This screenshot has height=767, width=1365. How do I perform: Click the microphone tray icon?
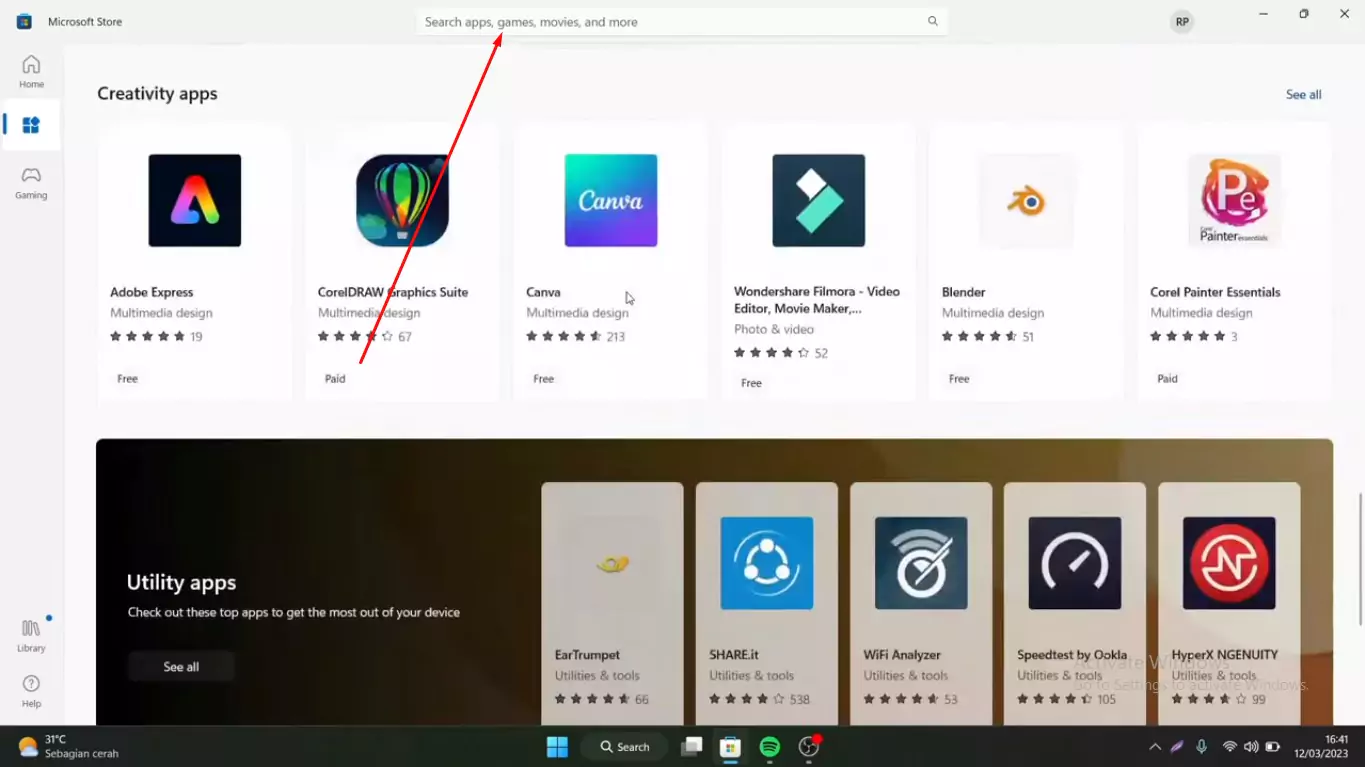1202,746
